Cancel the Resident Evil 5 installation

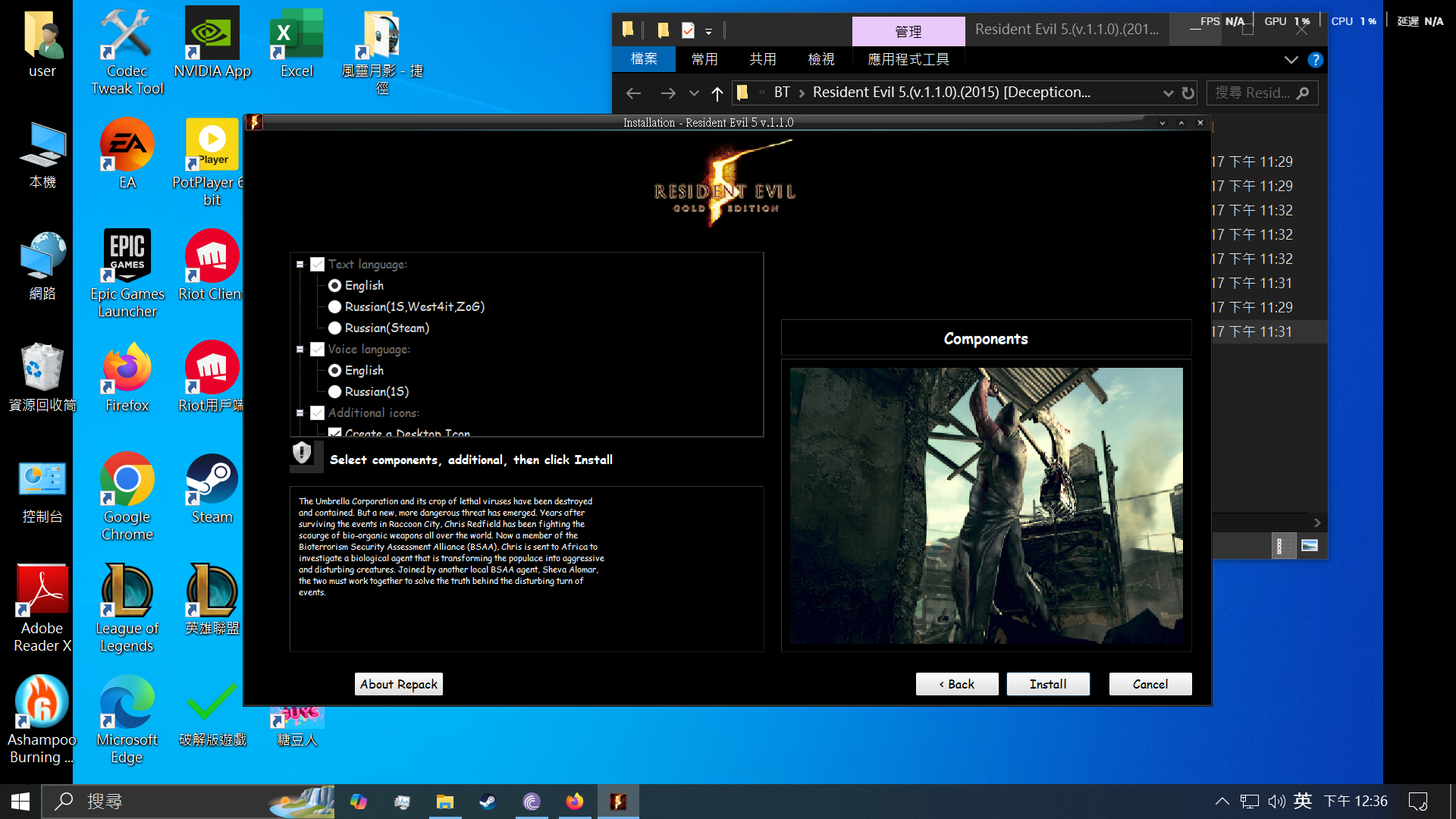[x=1150, y=684]
